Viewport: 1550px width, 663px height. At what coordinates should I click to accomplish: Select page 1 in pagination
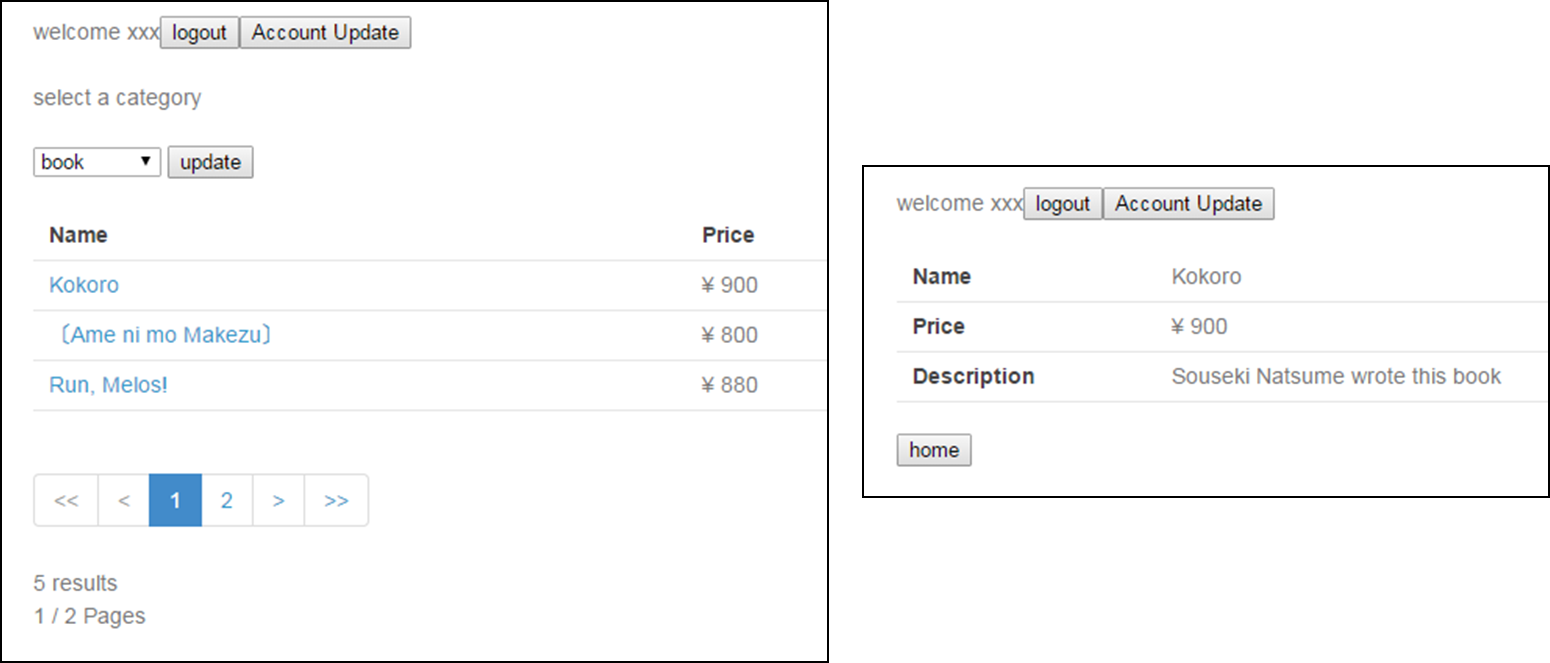[x=175, y=501]
